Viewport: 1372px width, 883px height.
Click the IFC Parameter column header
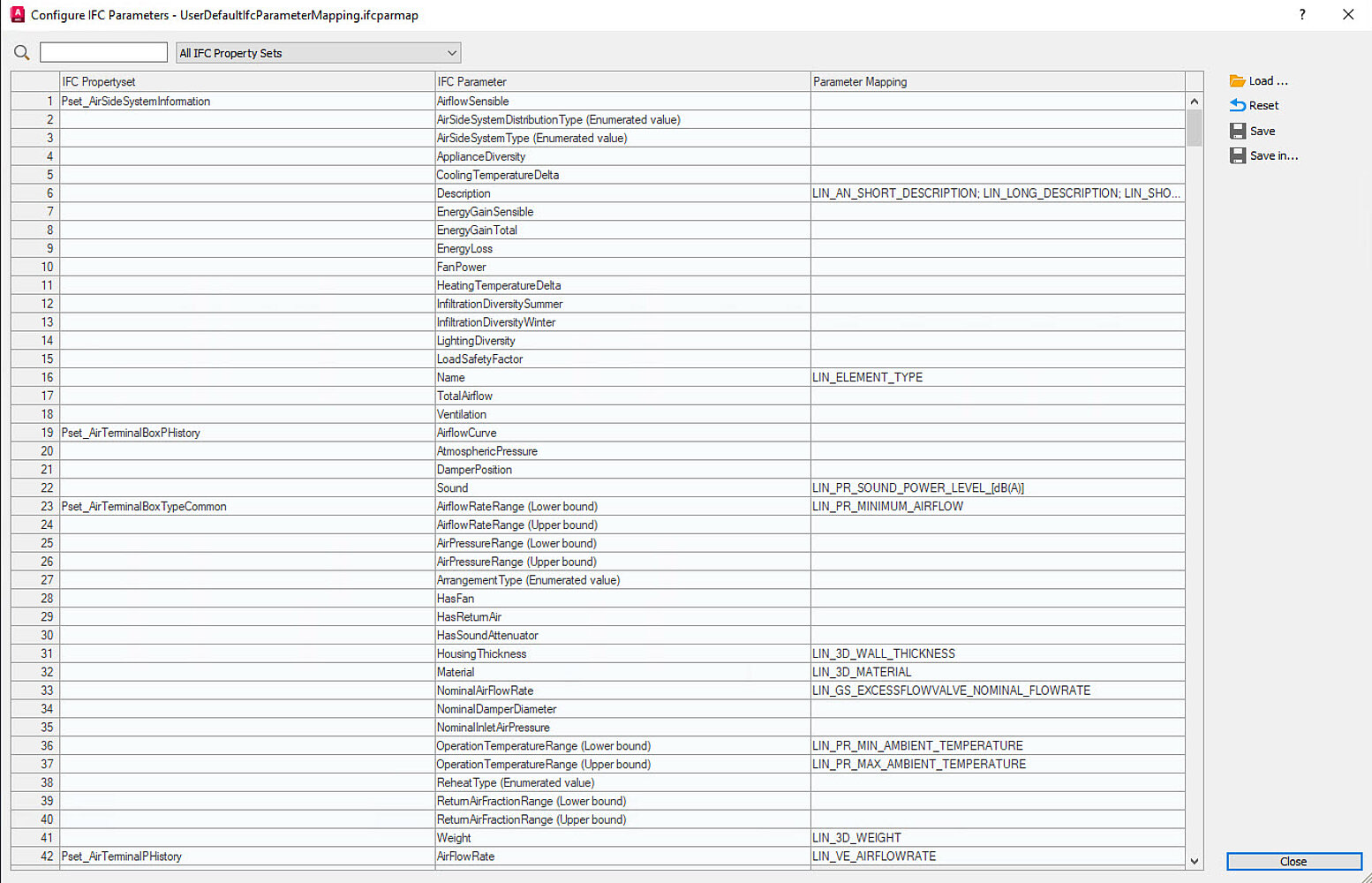pos(622,82)
